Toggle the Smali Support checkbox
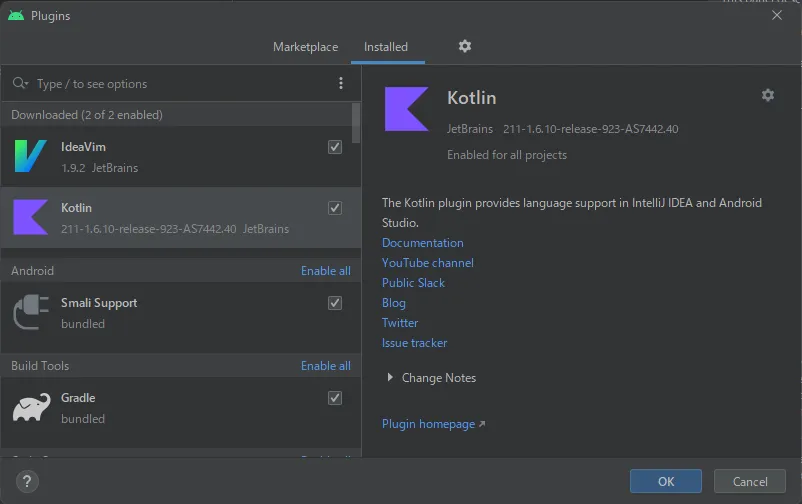Image resolution: width=802 pixels, height=504 pixels. click(335, 303)
